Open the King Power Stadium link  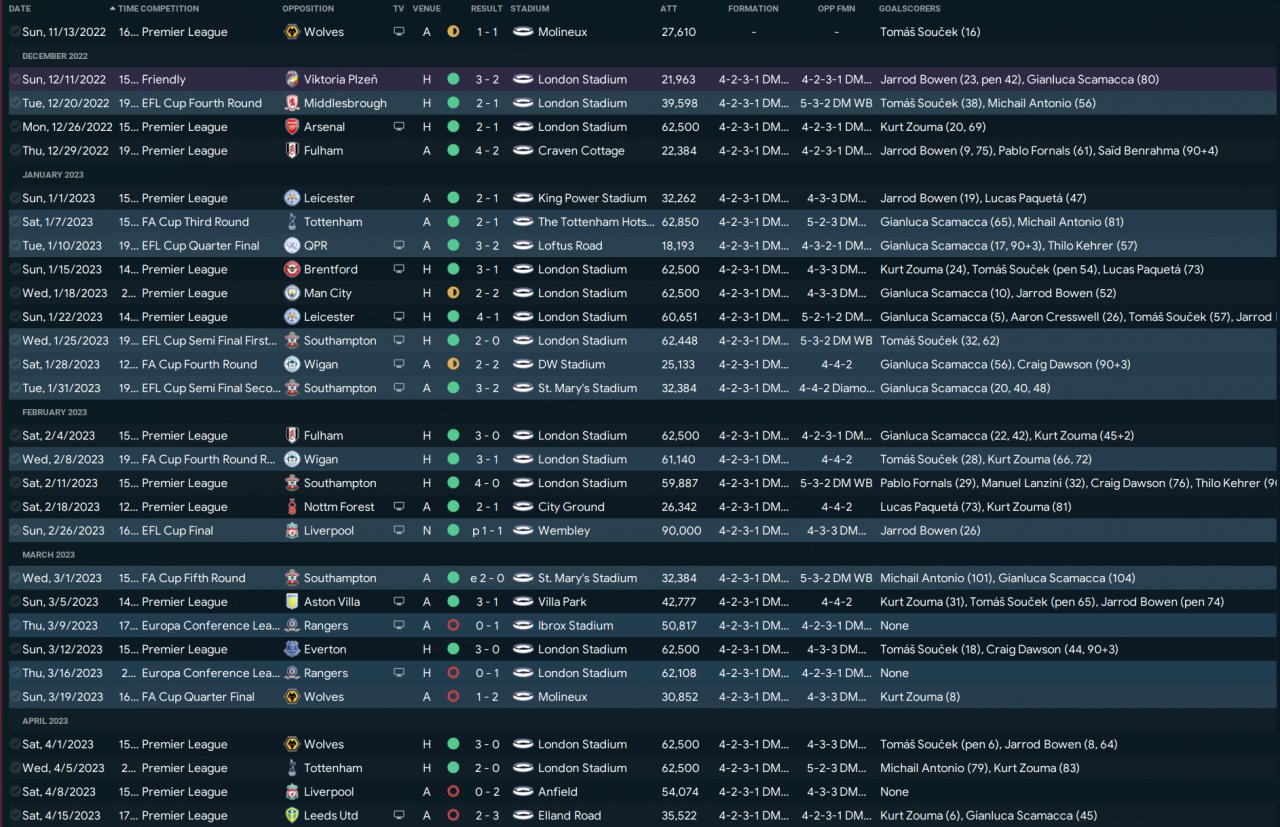click(x=592, y=199)
